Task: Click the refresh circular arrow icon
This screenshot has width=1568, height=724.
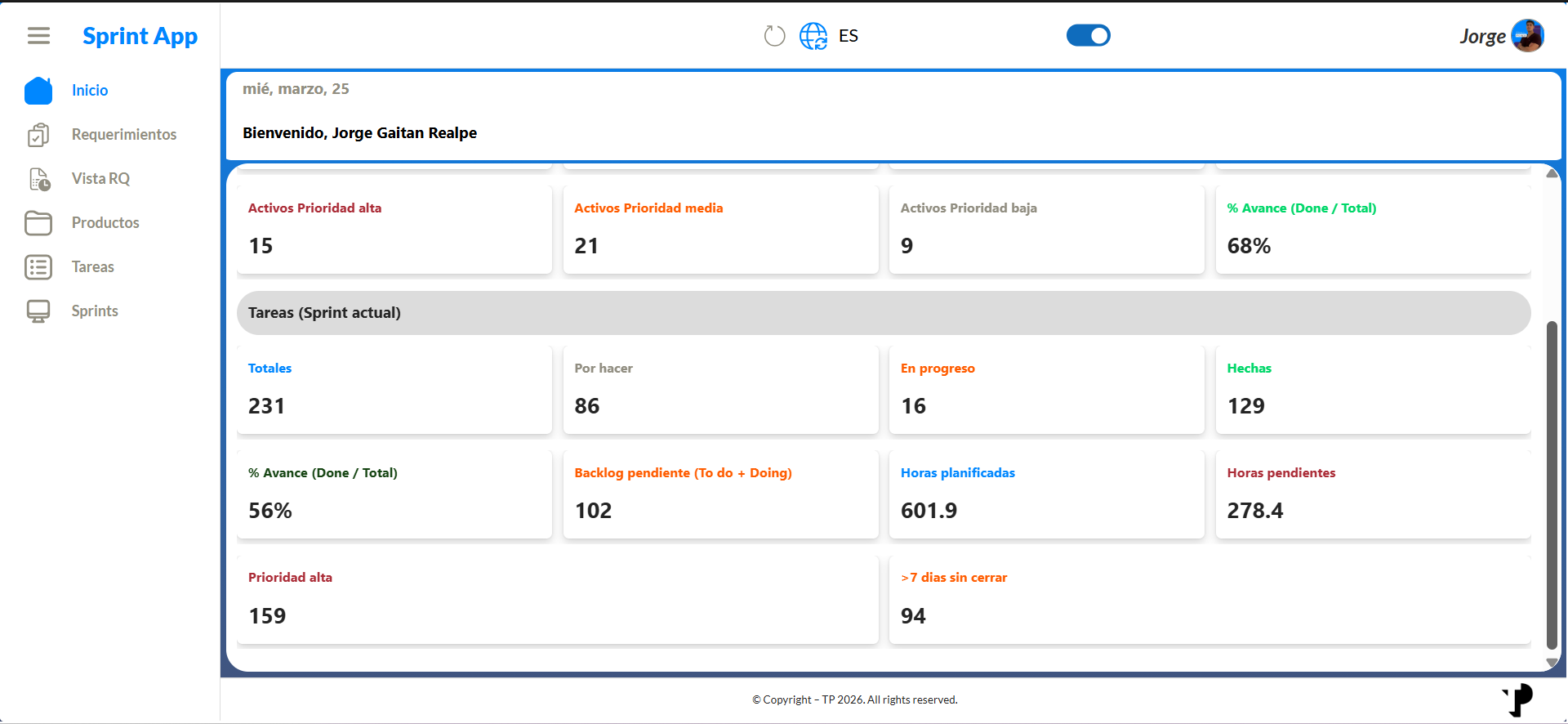Action: tap(774, 36)
